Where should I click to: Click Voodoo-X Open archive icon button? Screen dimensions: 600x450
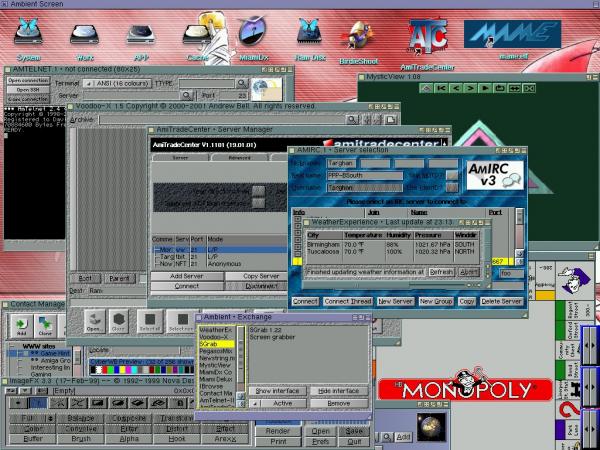click(95, 321)
